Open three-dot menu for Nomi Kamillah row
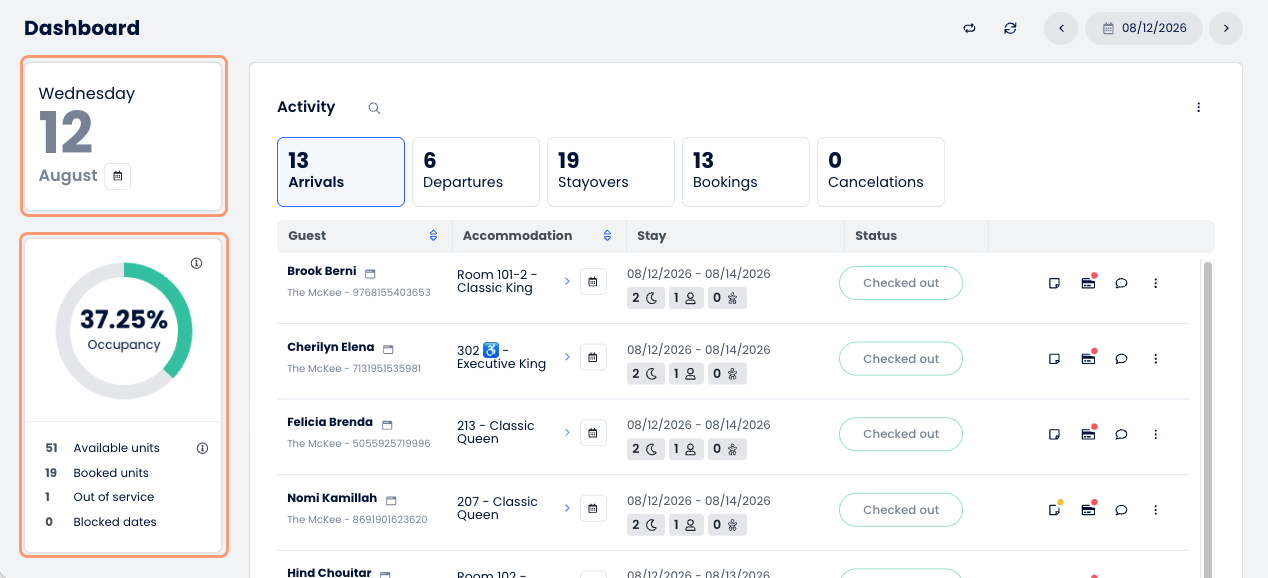Image resolution: width=1268 pixels, height=578 pixels. tap(1155, 510)
